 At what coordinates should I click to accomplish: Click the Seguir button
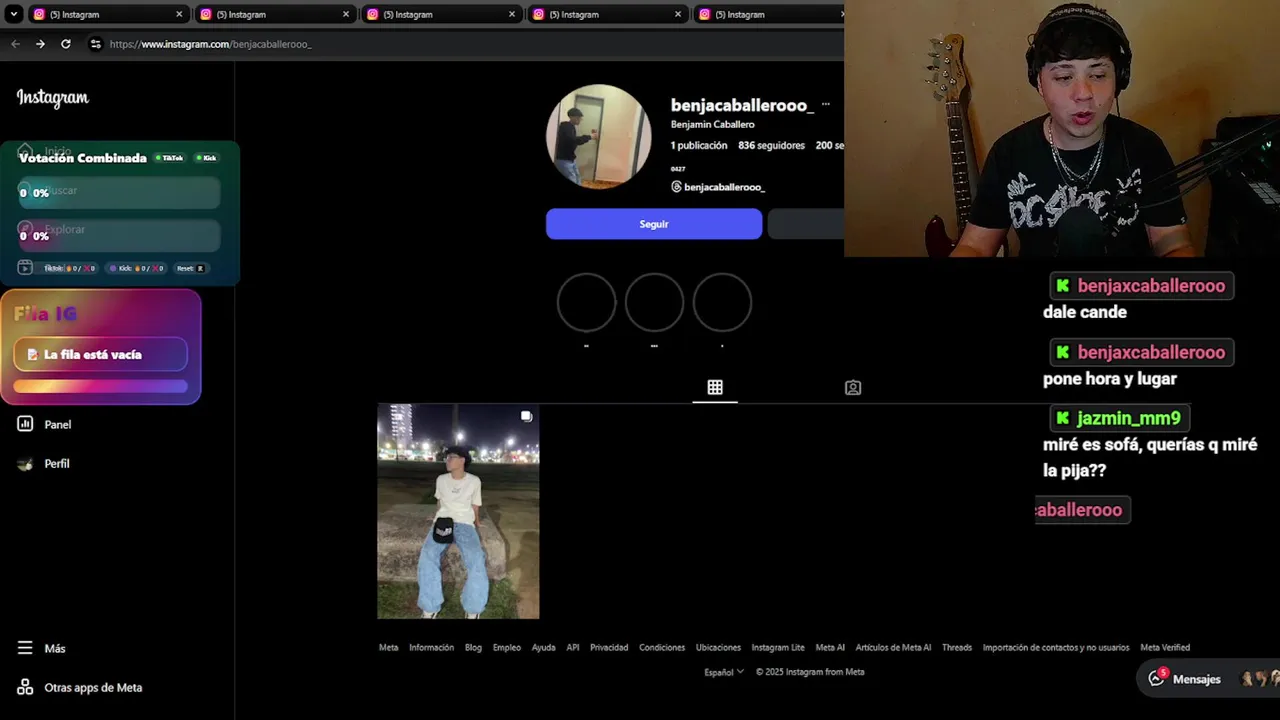(654, 224)
